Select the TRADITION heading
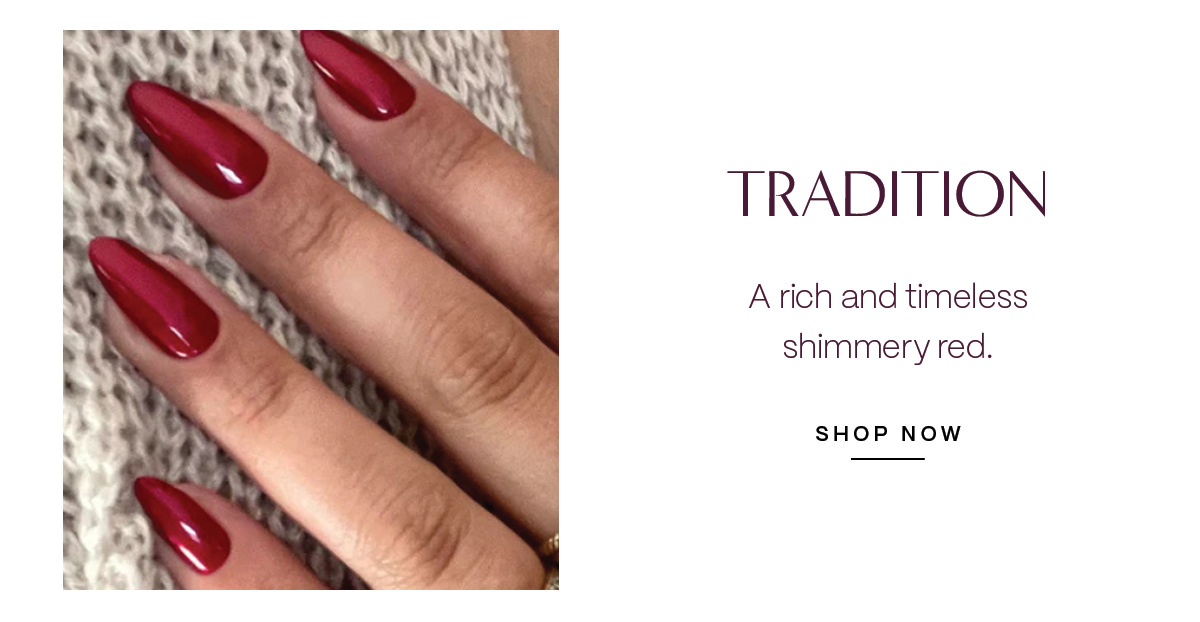1200x622 pixels. click(886, 194)
